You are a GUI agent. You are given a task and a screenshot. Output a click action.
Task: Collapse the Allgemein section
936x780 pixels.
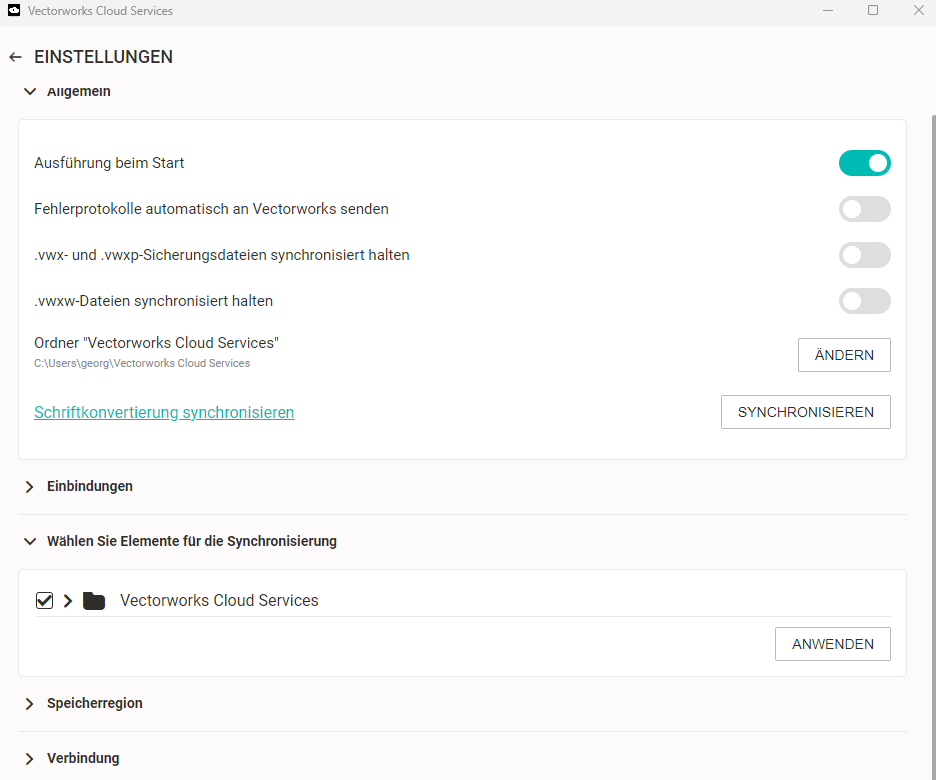pyautogui.click(x=30, y=92)
